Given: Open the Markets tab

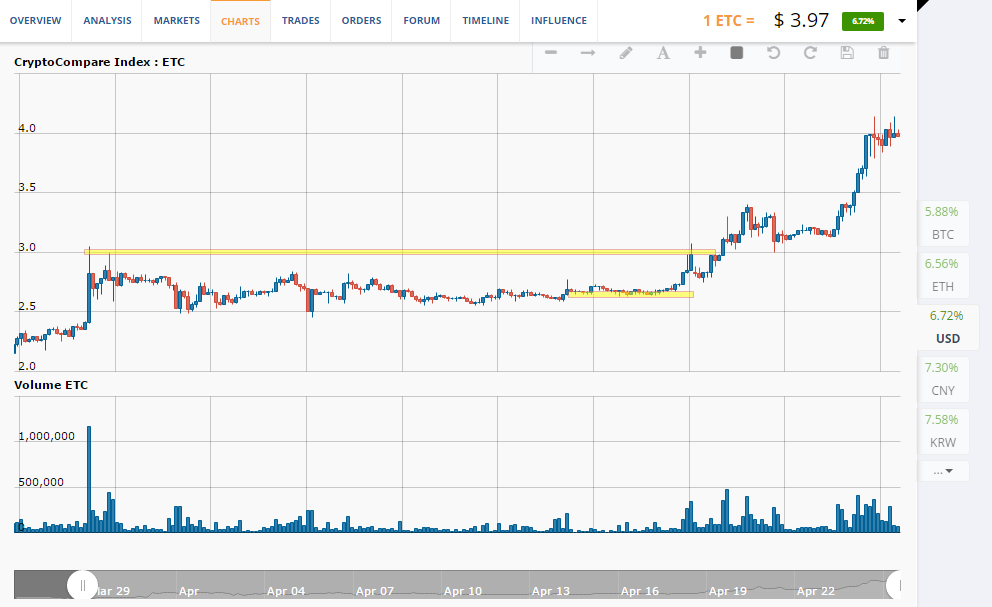Looking at the screenshot, I should 176,21.
